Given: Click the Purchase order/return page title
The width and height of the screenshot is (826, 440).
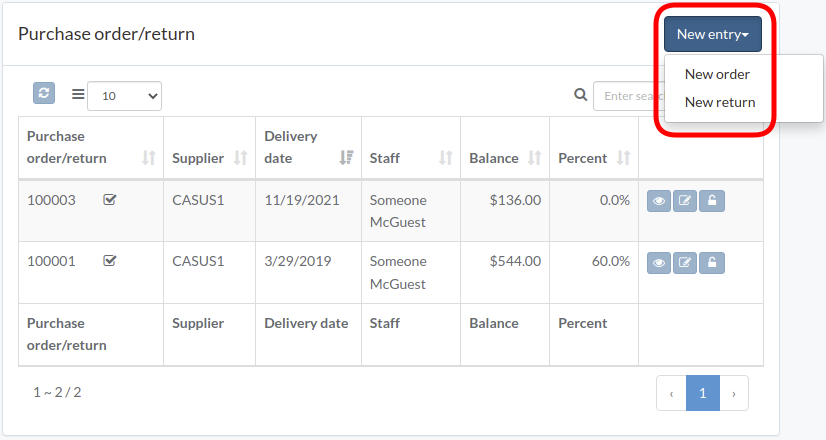Looking at the screenshot, I should coord(106,34).
